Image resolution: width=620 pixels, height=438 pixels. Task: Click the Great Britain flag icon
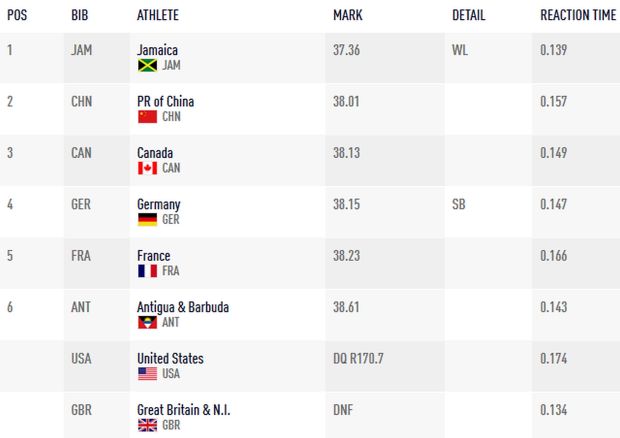tap(147, 425)
